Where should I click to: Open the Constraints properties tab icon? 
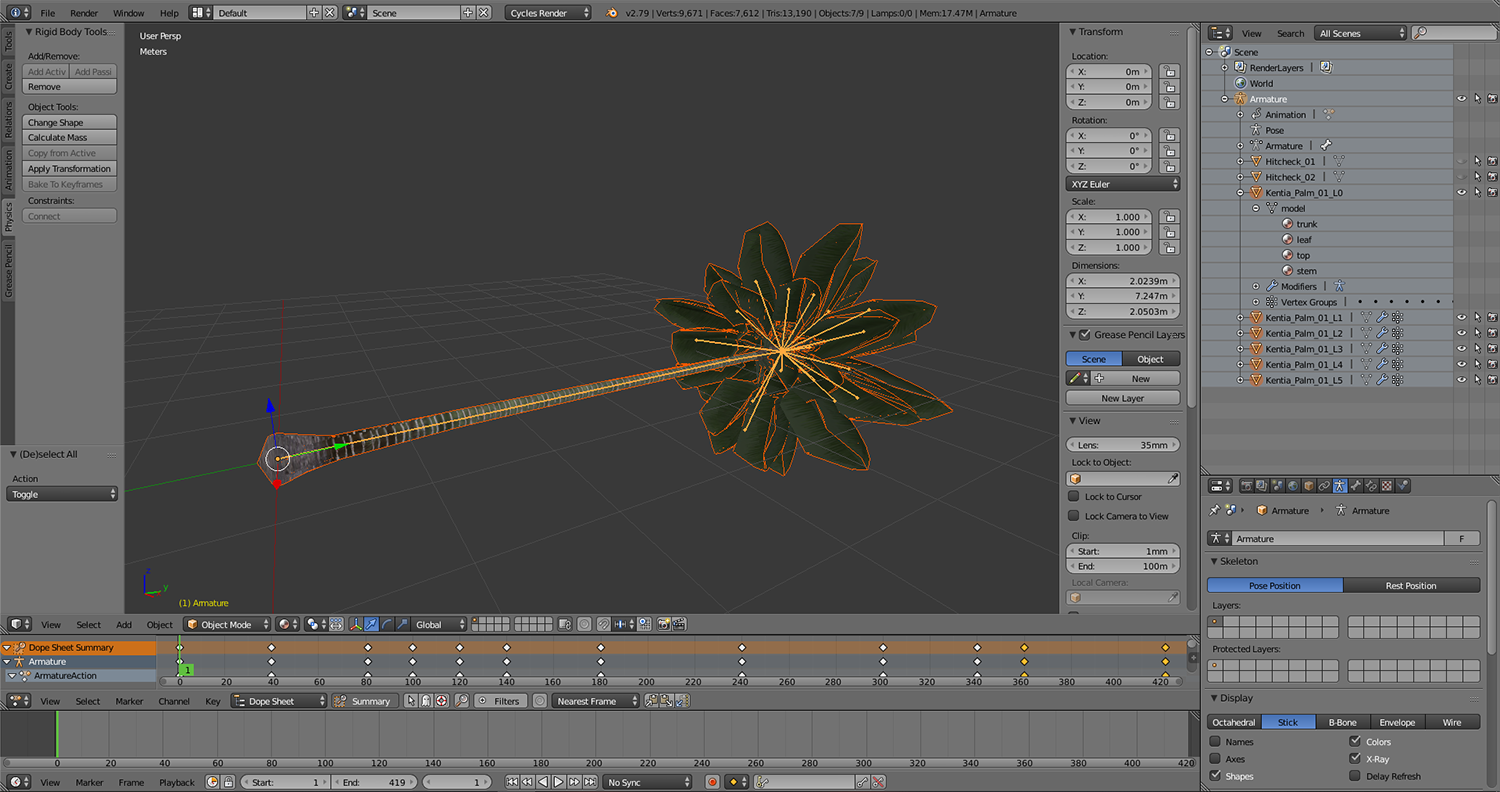(x=1324, y=486)
